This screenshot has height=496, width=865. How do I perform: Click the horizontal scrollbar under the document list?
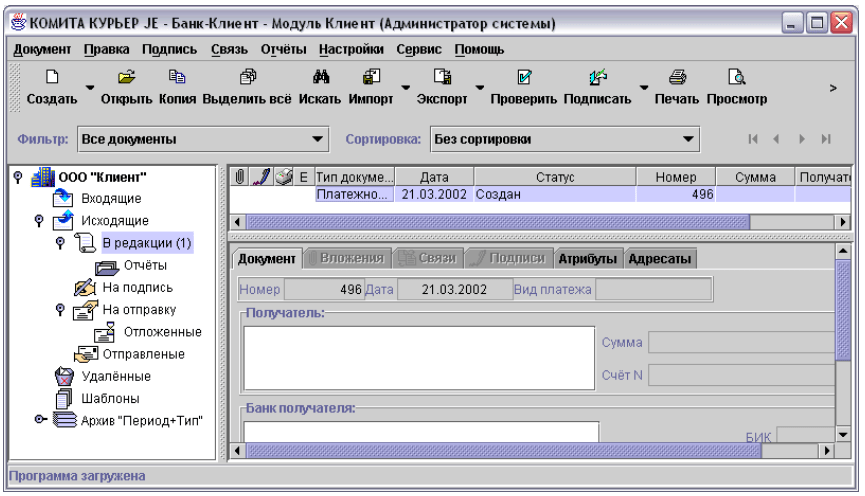click(530, 222)
